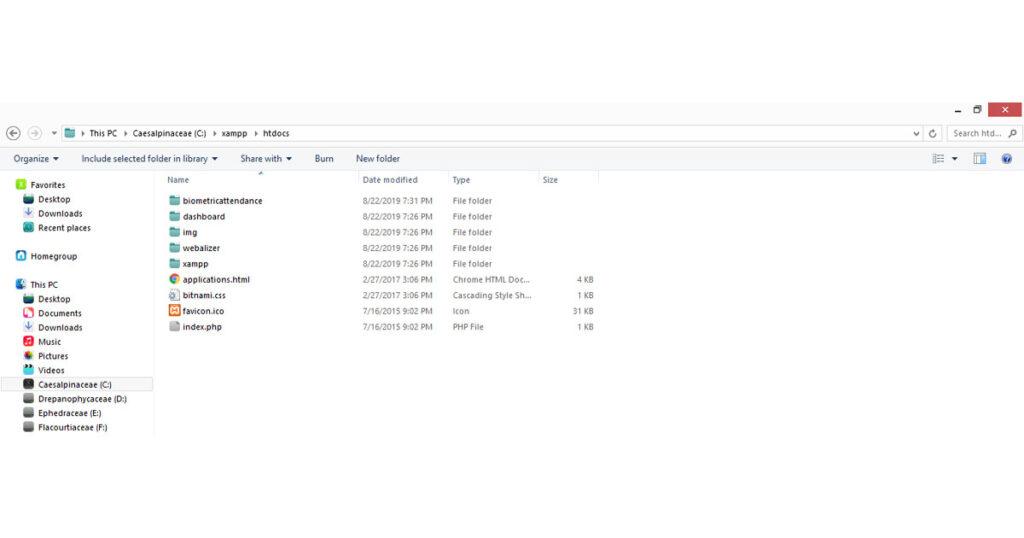Click the Burn toolbar button
This screenshot has width=1024, height=538.
324,159
